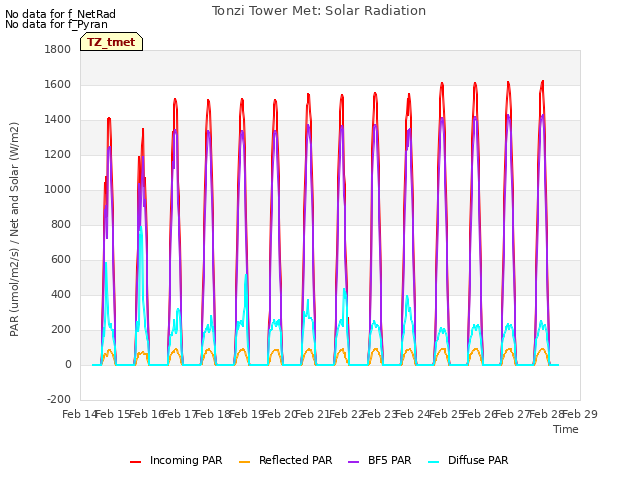Click the red Incoming PAR legend swatch
Viewport: 640px width, 480px height.
click(135, 462)
